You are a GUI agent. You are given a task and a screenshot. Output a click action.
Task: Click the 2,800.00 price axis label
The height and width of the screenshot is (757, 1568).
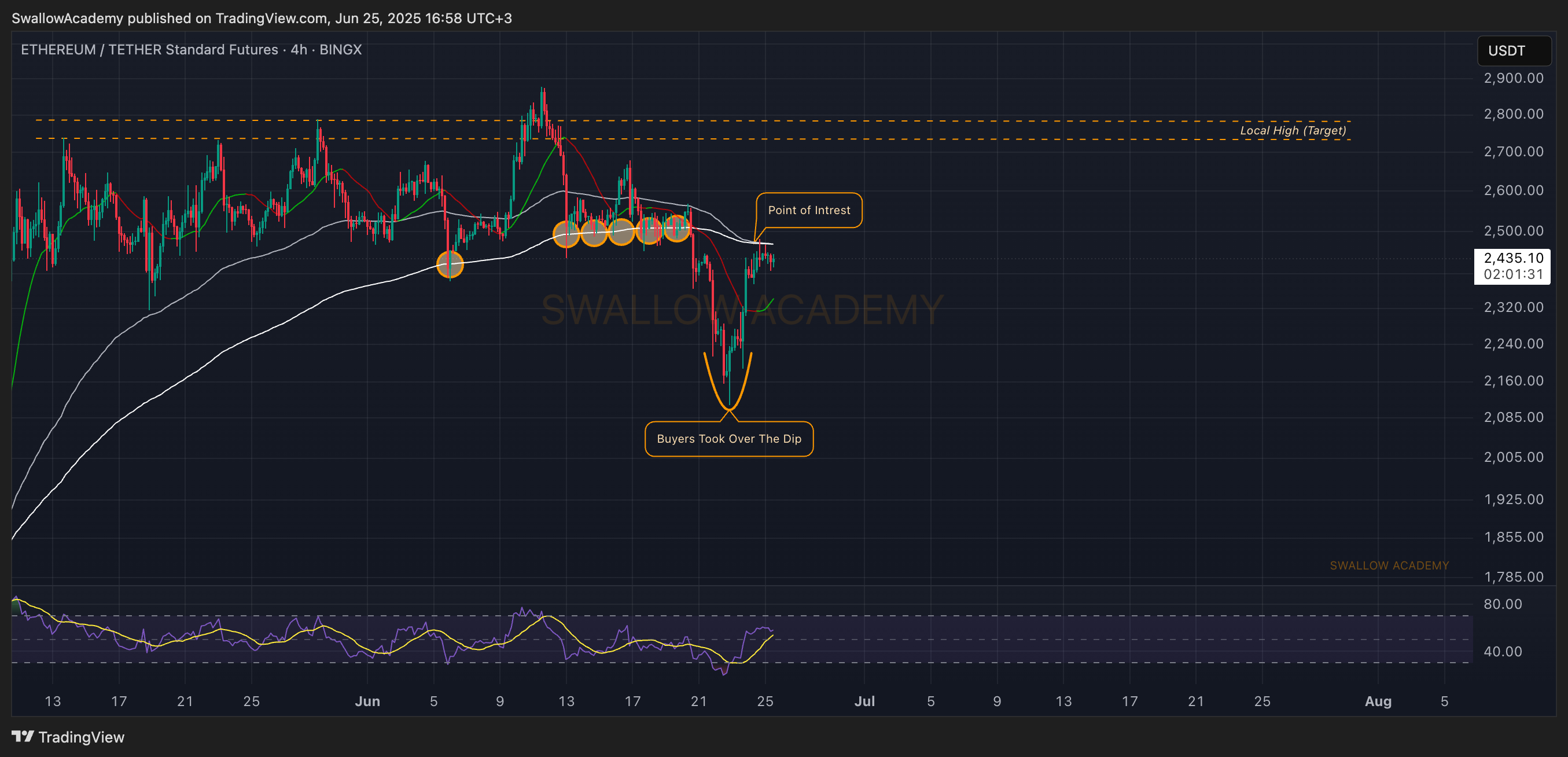pyautogui.click(x=1513, y=114)
